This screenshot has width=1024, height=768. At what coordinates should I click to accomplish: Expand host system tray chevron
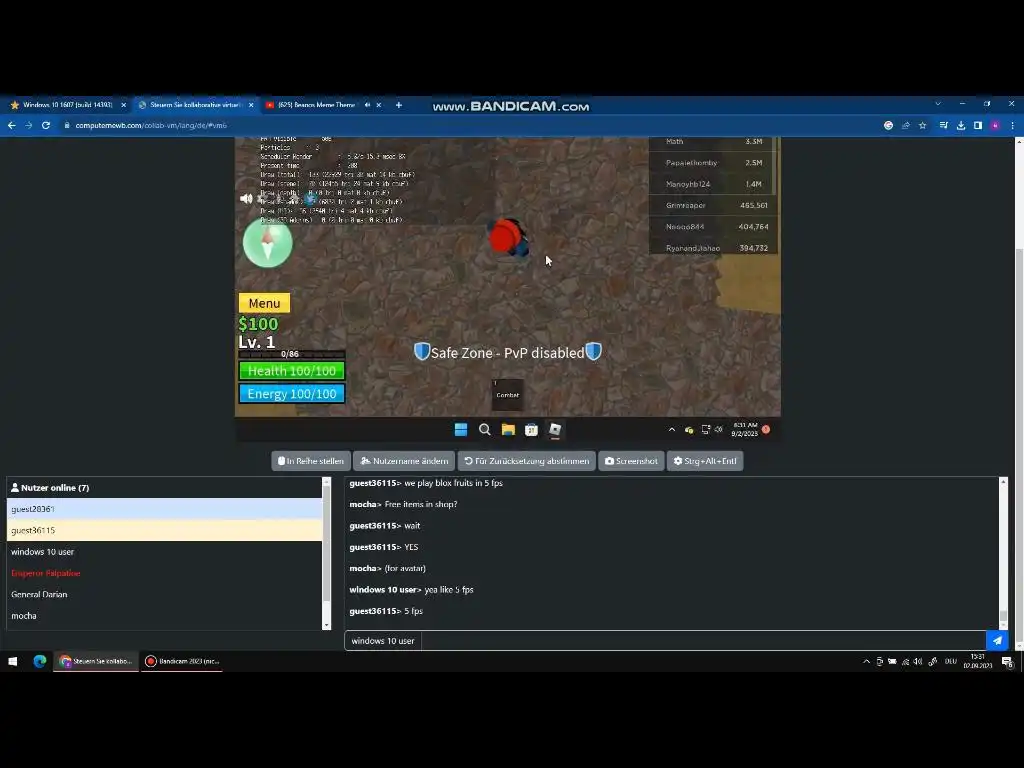[x=867, y=662]
